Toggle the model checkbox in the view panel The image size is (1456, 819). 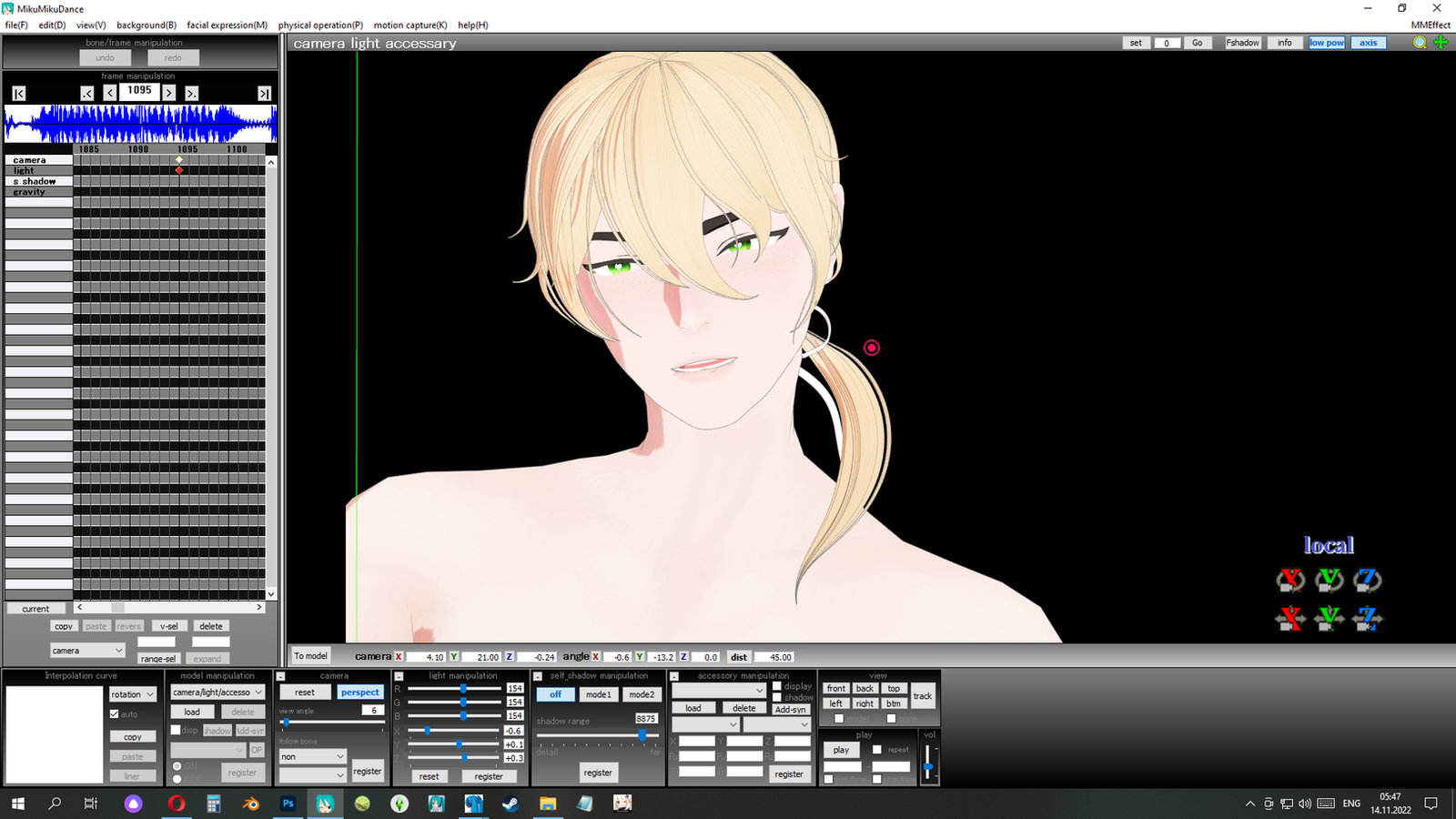coord(839,719)
